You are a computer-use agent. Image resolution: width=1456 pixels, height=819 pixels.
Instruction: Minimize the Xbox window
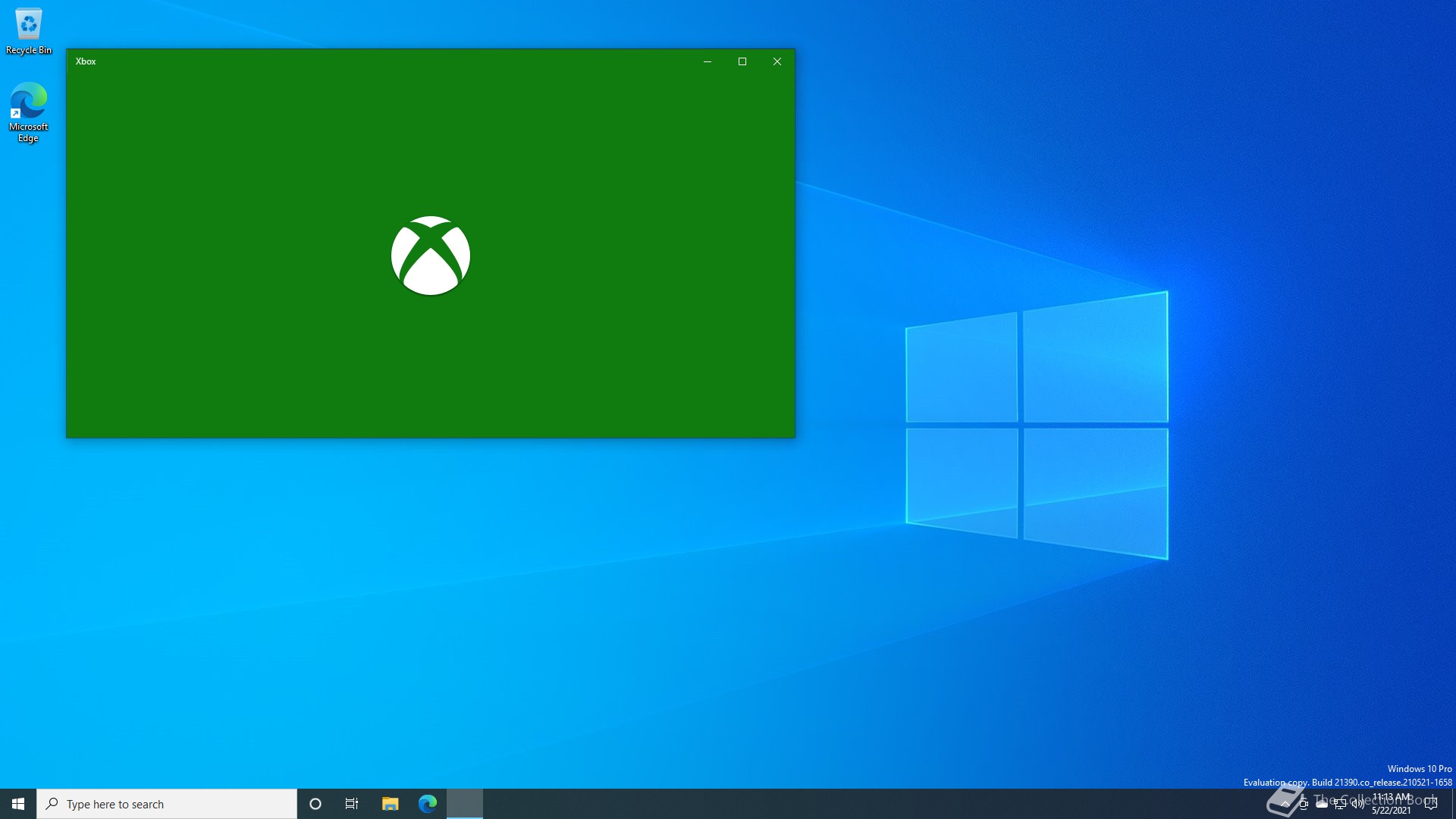708,61
